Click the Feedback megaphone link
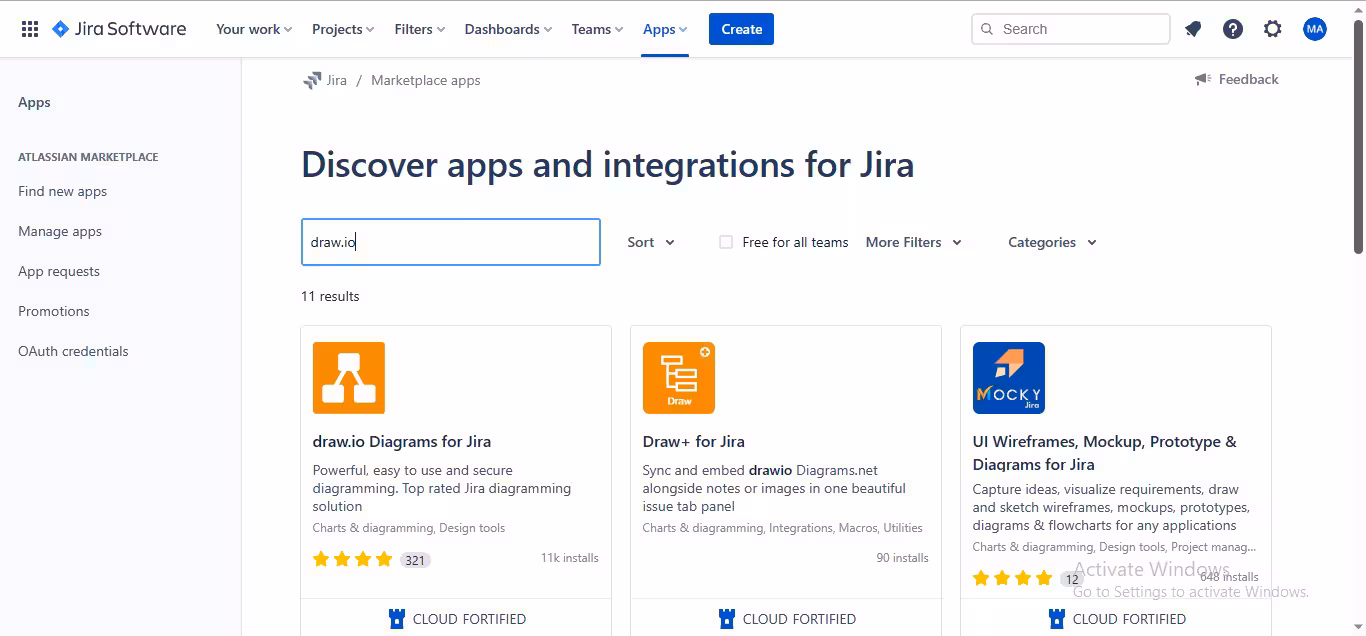Screen dimensions: 1366x636 1237,79
